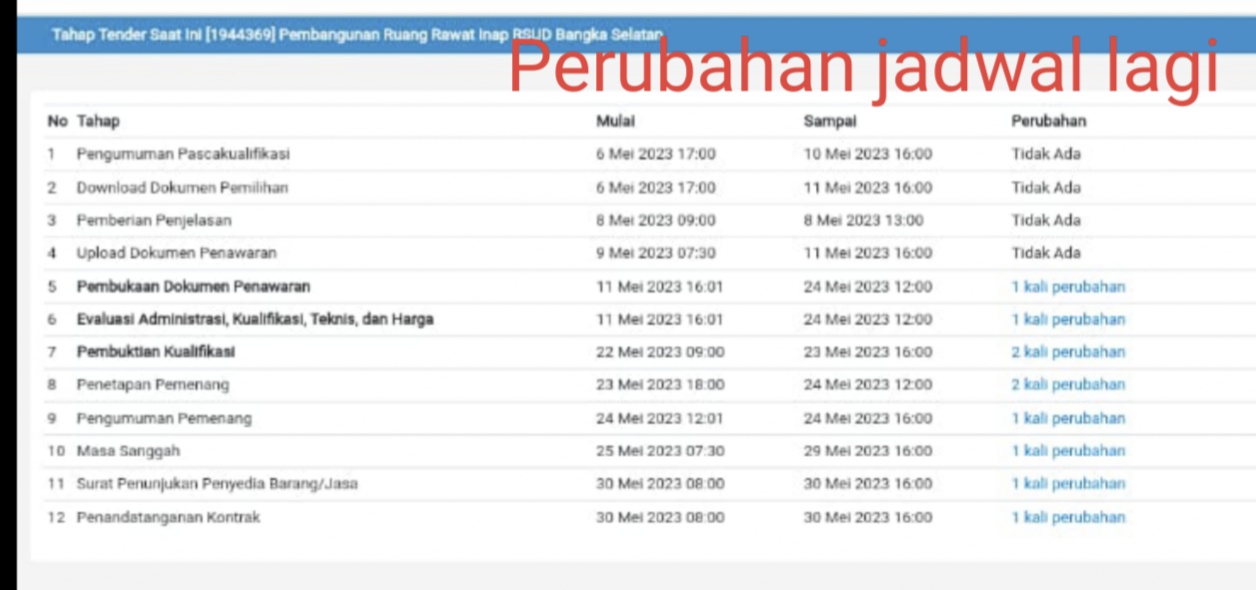The image size is (1256, 590).
Task: Select 'Surat Penunjukan Penyedia Barang/Jasa' stage name
Action: (x=217, y=484)
